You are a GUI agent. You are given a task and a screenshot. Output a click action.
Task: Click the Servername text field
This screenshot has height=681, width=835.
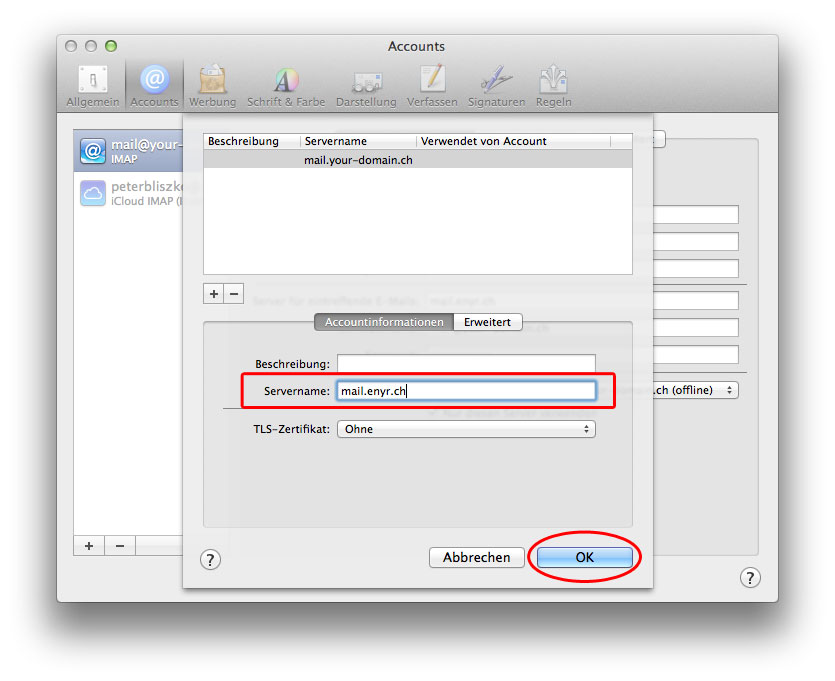pyautogui.click(x=466, y=391)
